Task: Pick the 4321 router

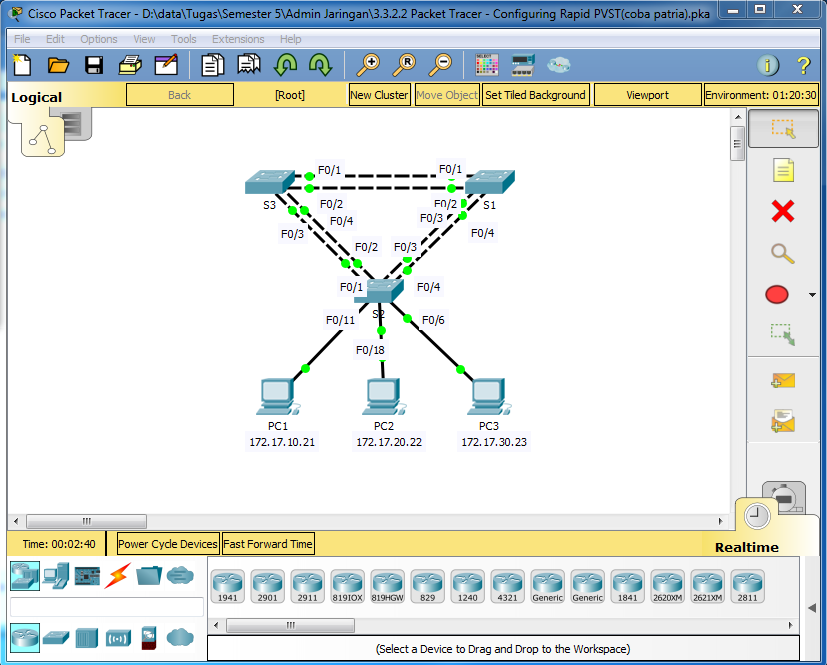Action: point(507,585)
